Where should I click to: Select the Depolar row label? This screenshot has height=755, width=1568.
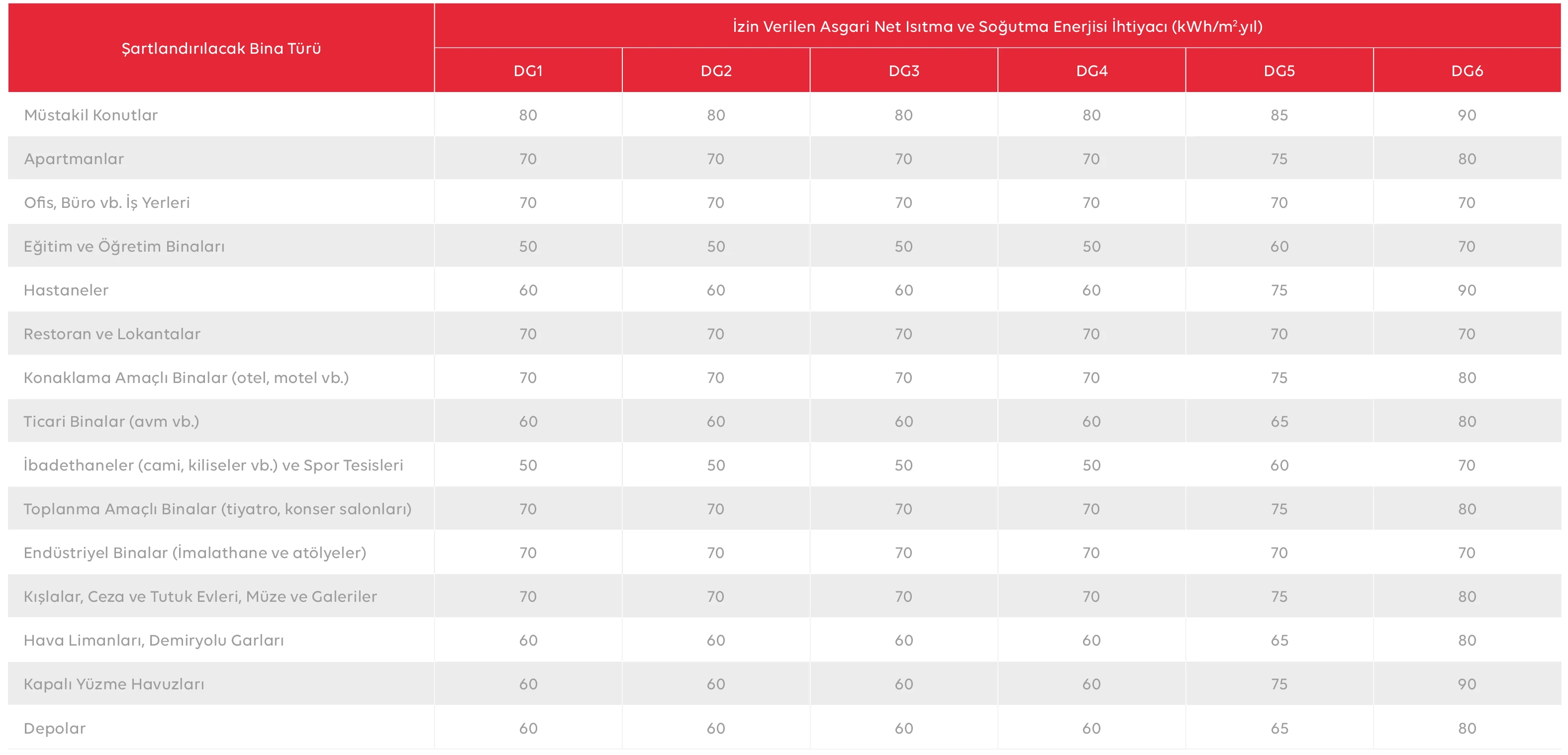point(55,728)
